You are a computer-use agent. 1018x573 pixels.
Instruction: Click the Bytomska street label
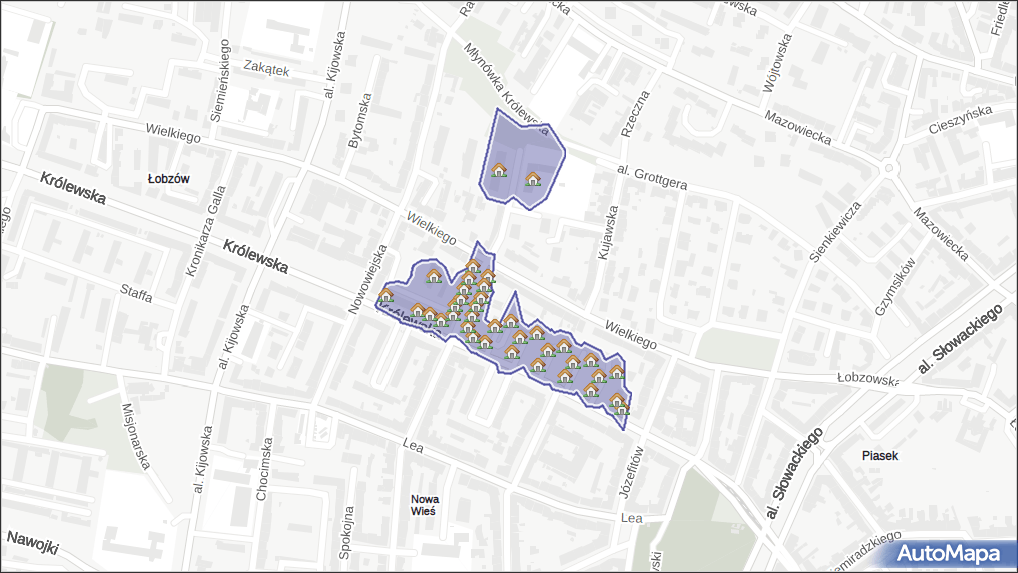pos(360,121)
